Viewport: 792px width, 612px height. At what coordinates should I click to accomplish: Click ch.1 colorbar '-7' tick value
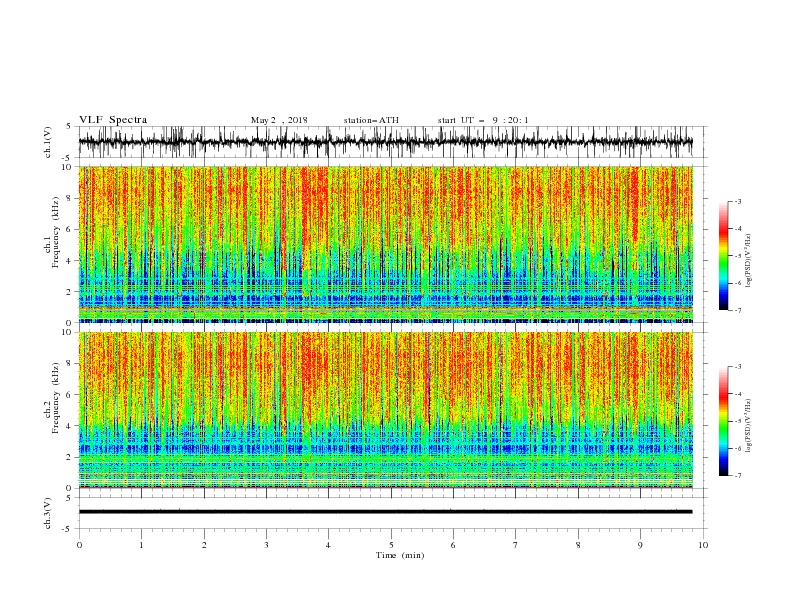pyautogui.click(x=738, y=310)
